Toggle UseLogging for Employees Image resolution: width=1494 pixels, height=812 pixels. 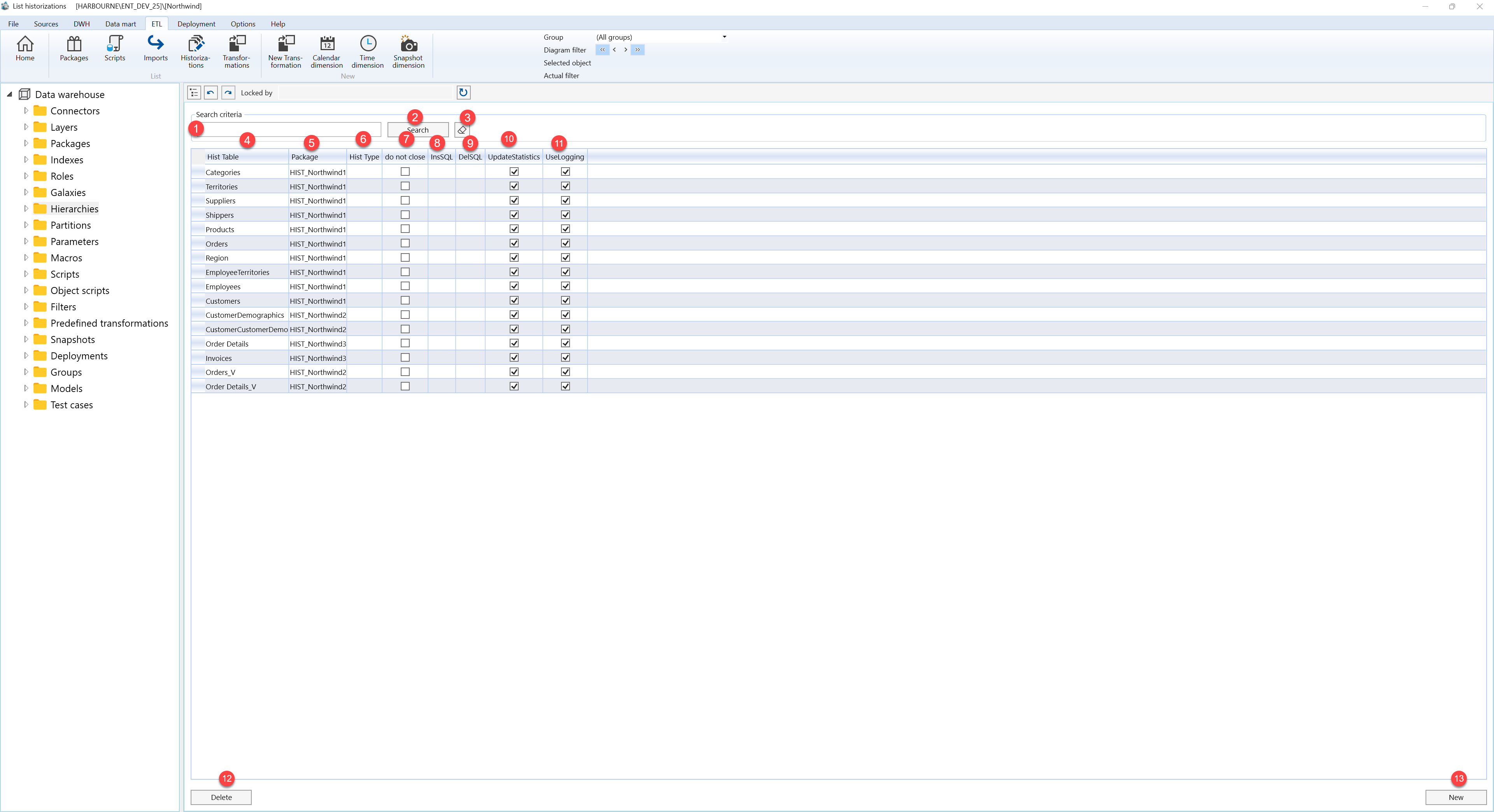[565, 286]
